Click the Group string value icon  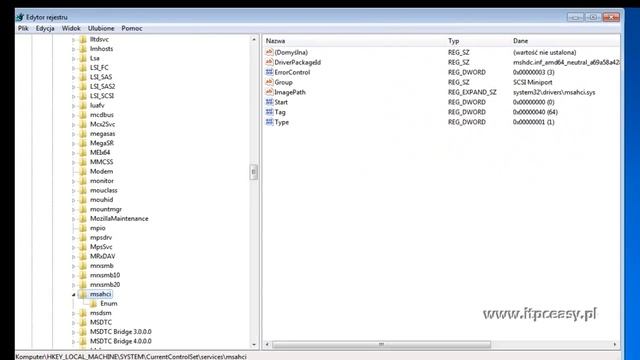click(x=269, y=82)
